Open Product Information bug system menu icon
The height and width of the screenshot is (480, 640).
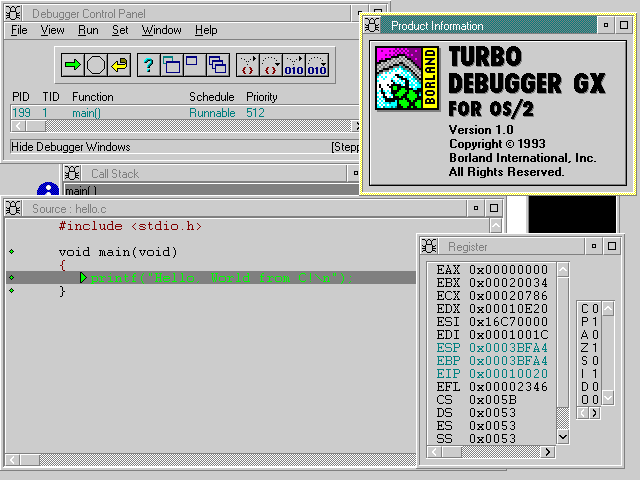tap(372, 25)
